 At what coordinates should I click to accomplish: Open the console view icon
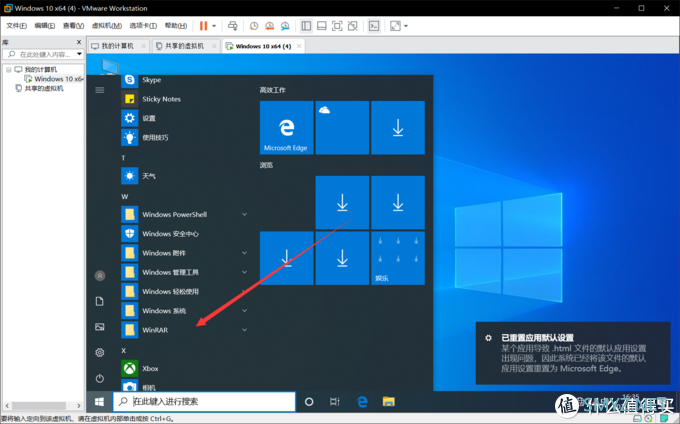(x=374, y=26)
